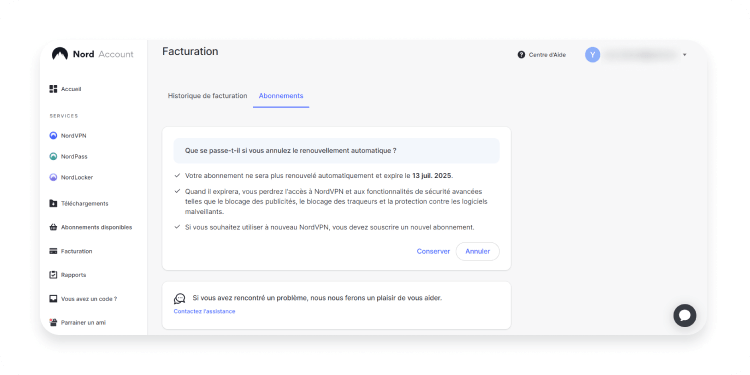750x375 pixels.
Task: Click the SERVICES section label
Action: click(64, 116)
